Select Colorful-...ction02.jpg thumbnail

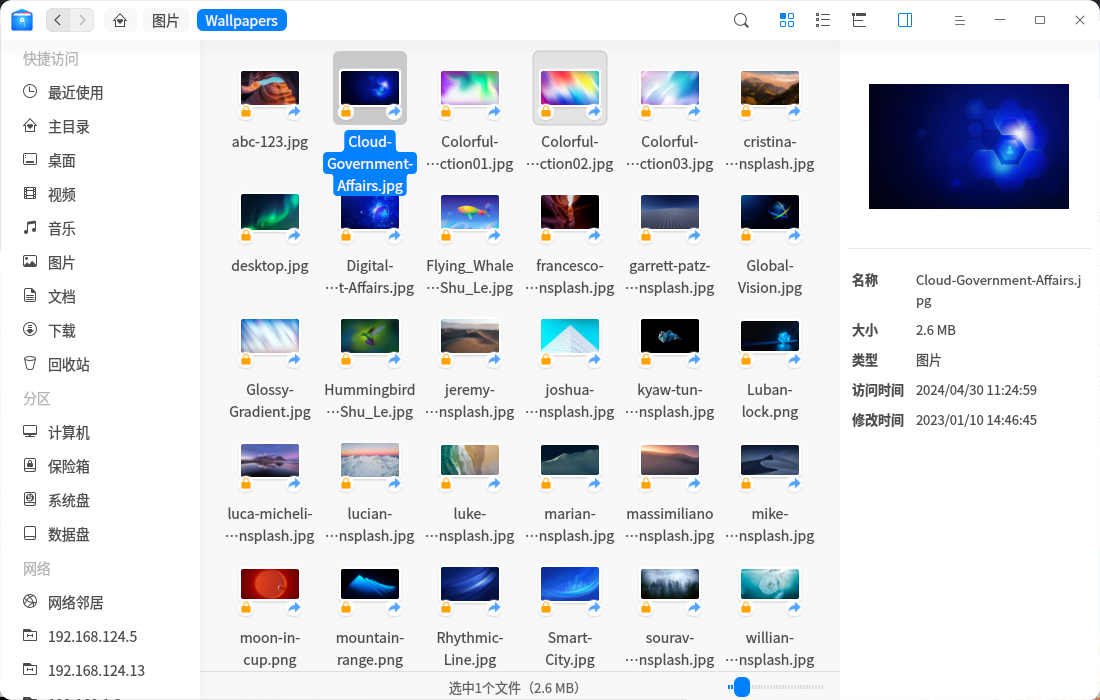pos(570,89)
